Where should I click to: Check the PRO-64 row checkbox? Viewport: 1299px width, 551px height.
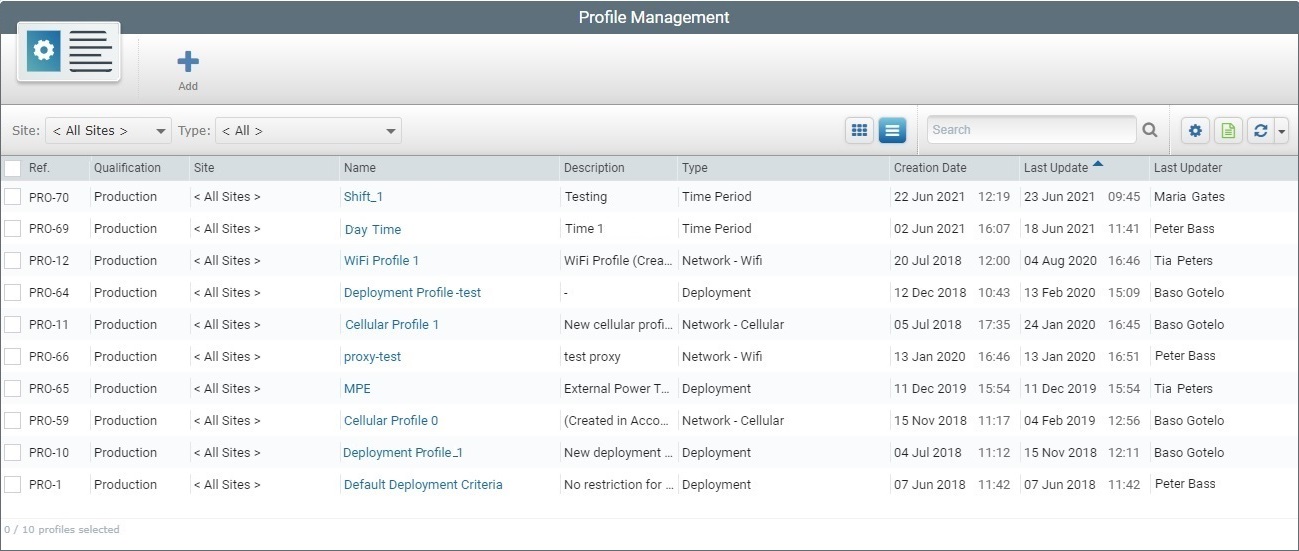pyautogui.click(x=12, y=293)
